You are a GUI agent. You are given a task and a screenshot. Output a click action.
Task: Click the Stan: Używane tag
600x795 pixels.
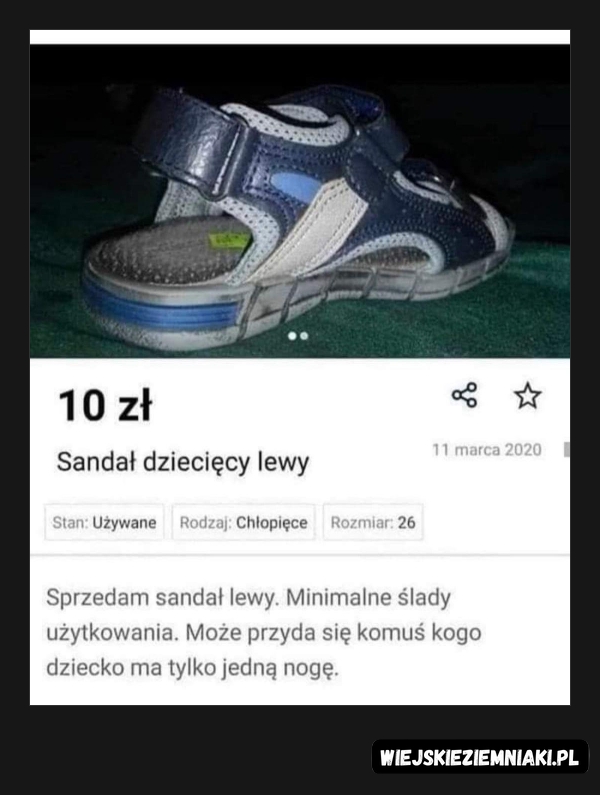[104, 522]
